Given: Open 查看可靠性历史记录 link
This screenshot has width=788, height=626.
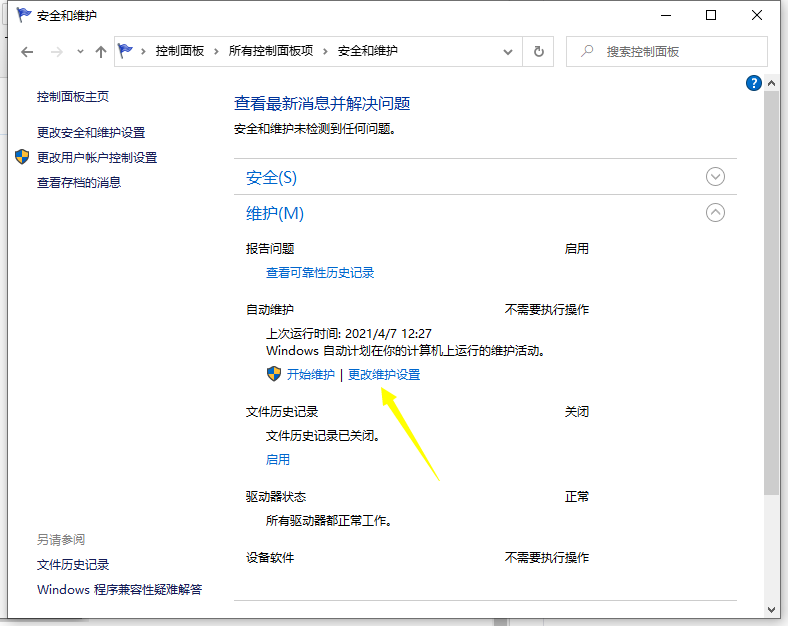Looking at the screenshot, I should (x=320, y=273).
